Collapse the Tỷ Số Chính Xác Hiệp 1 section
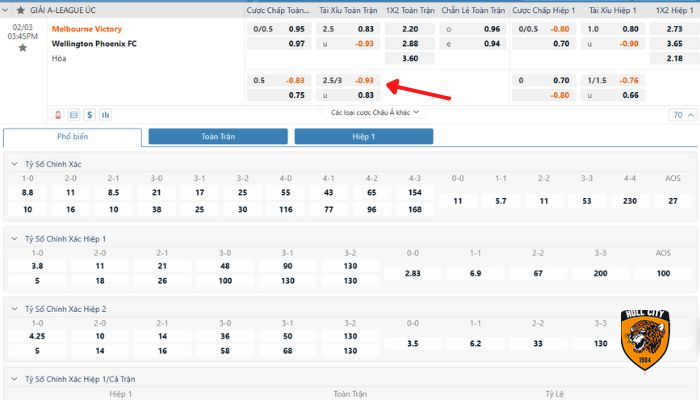Screen dimensions: 700x400 (x=14, y=239)
